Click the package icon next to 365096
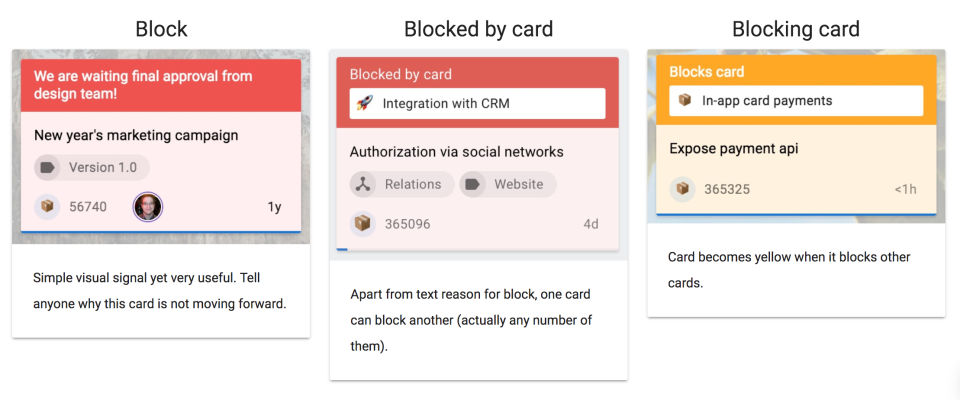Screen dimensions: 960x400 click(363, 224)
